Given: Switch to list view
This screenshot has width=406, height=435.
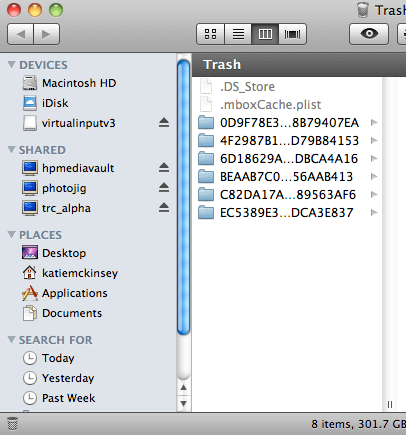Looking at the screenshot, I should pyautogui.click(x=238, y=34).
